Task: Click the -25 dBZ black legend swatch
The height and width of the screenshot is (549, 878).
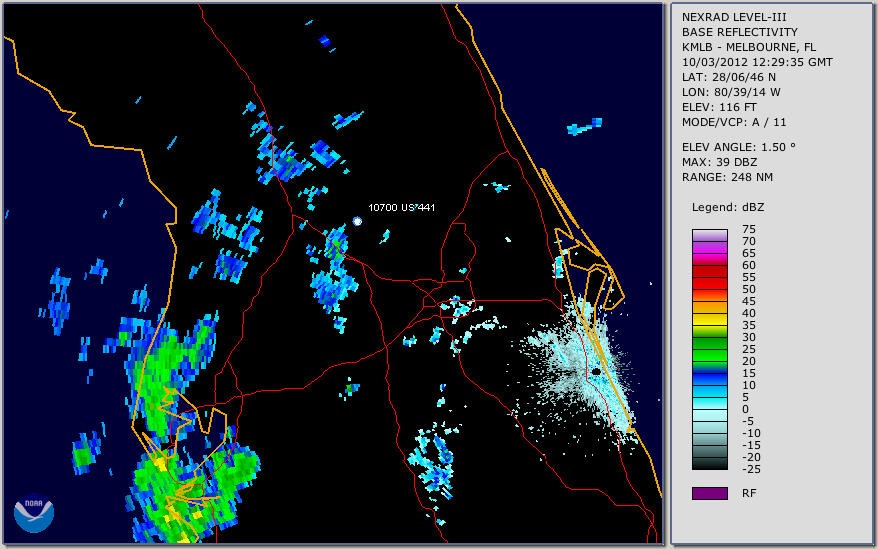Action: [x=709, y=463]
